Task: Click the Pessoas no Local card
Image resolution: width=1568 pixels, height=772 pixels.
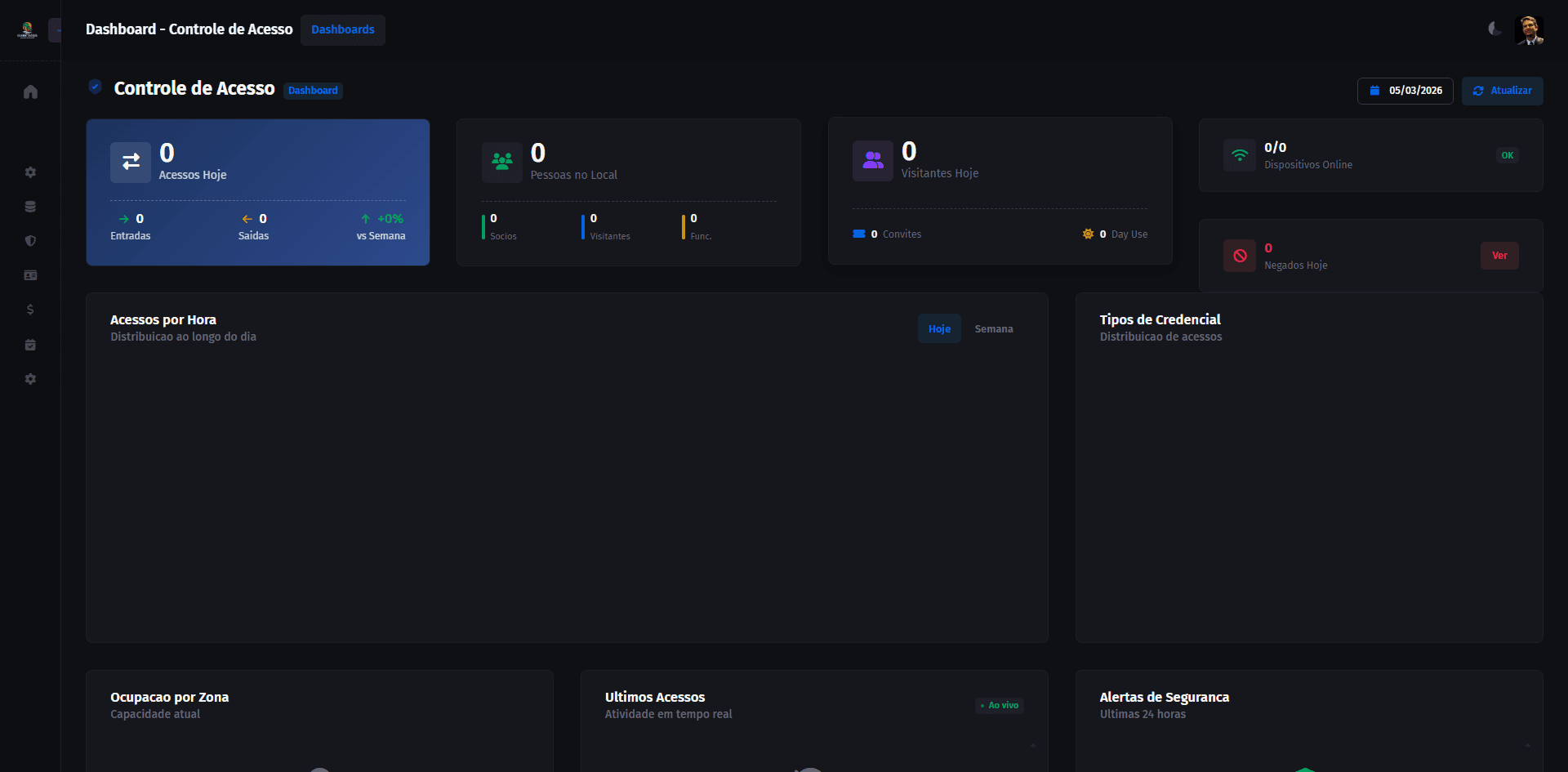Action: pos(628,192)
